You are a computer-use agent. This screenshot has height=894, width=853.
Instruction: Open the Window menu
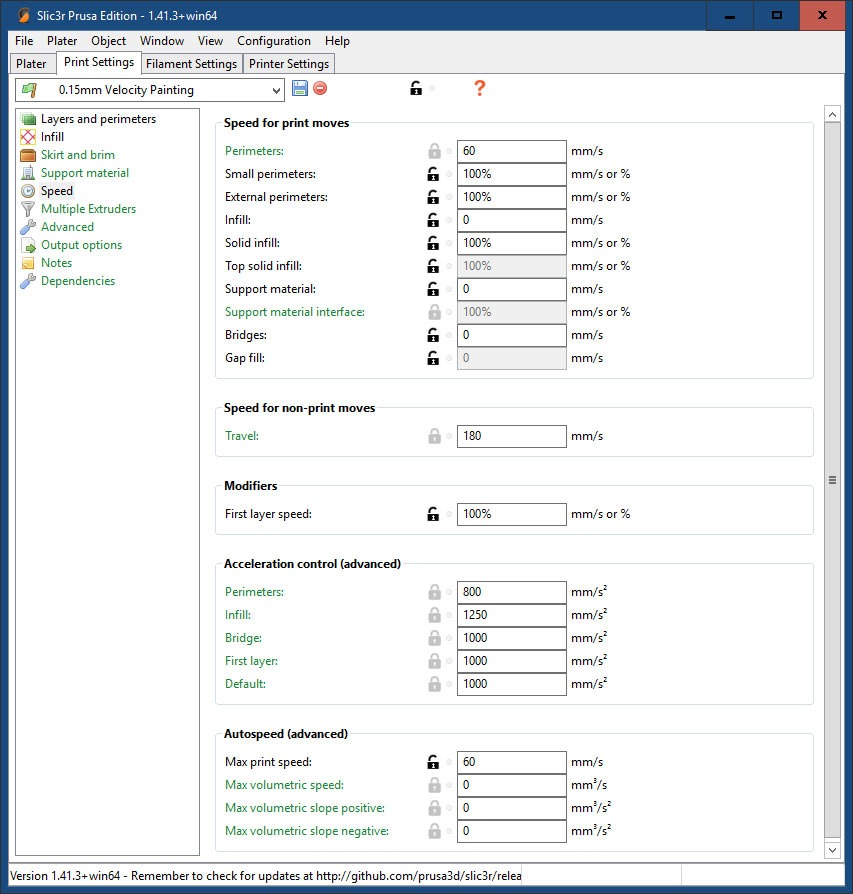coord(162,41)
